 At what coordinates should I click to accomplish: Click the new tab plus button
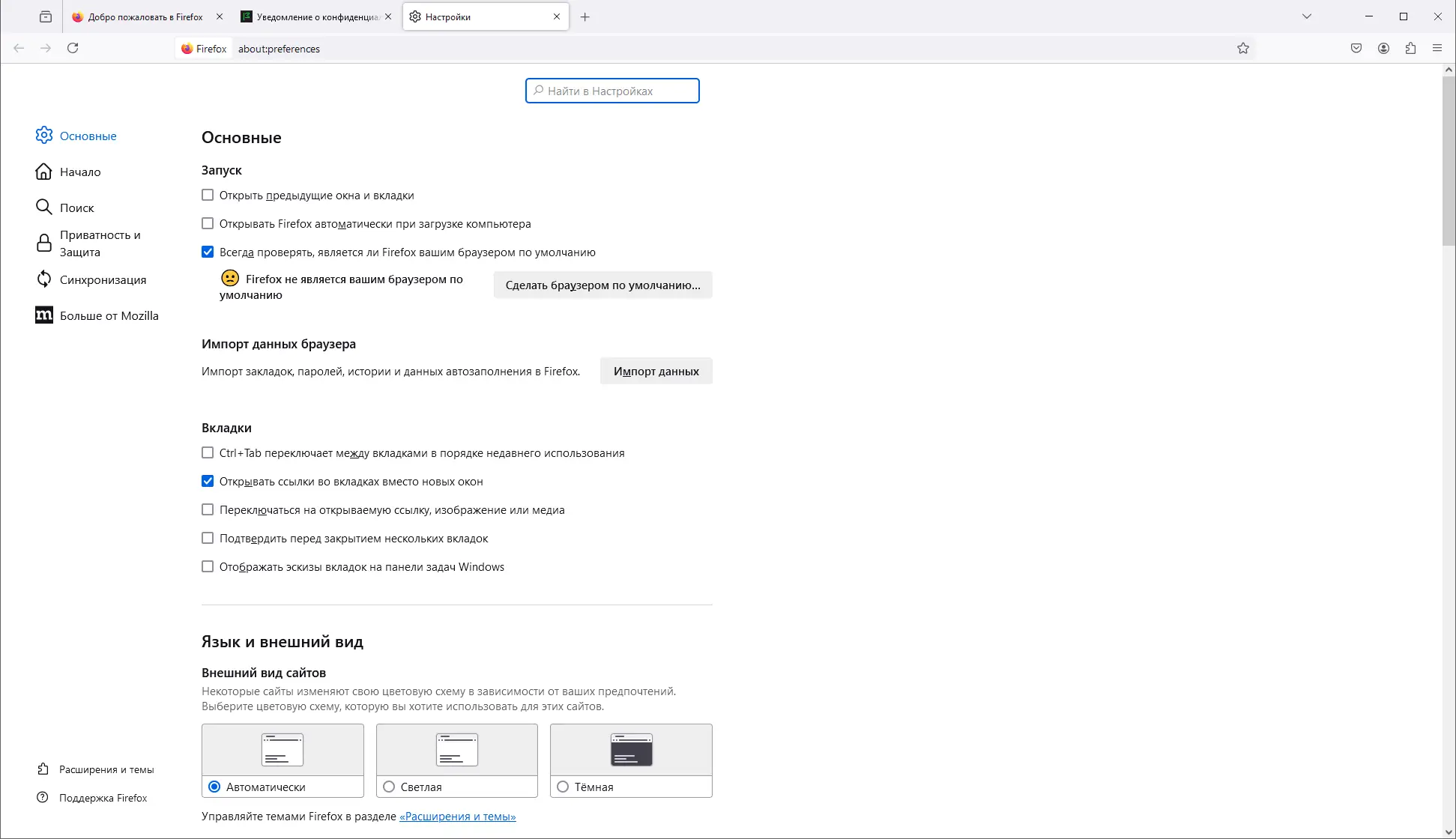tap(585, 16)
